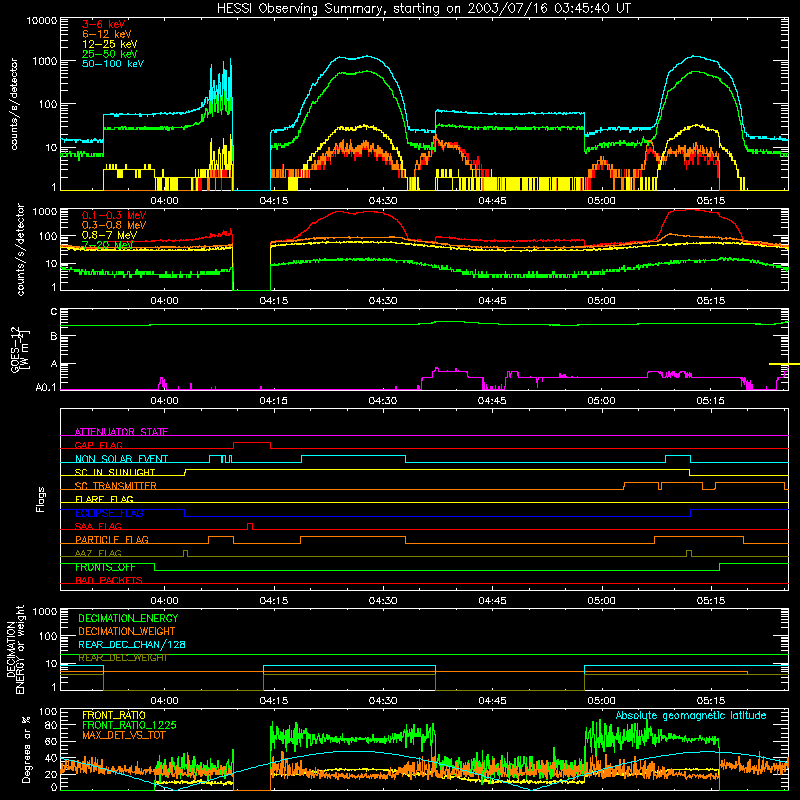Click the 7-20 MeV legend label

(107, 245)
